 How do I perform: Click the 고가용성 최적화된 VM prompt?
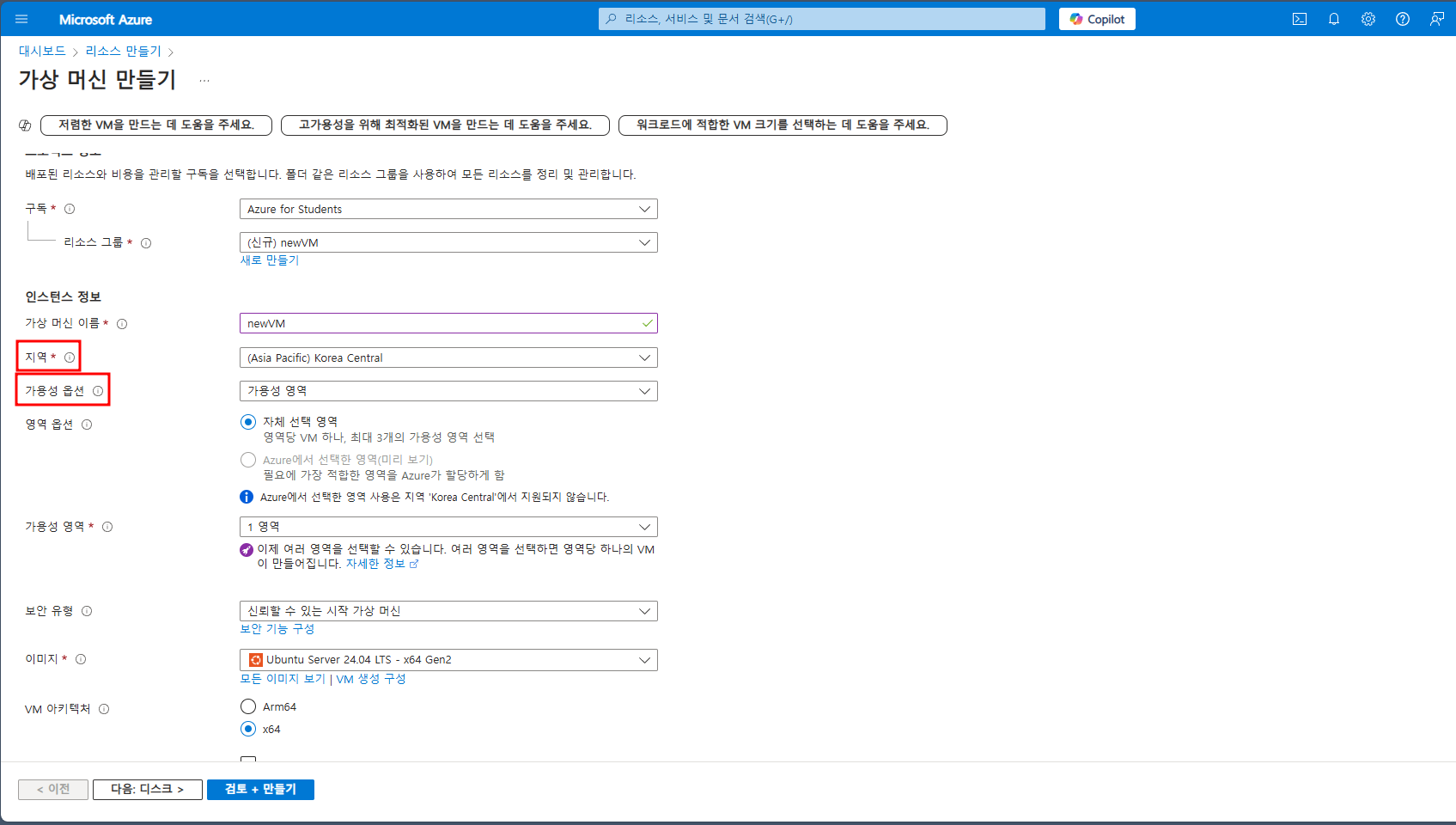445,125
